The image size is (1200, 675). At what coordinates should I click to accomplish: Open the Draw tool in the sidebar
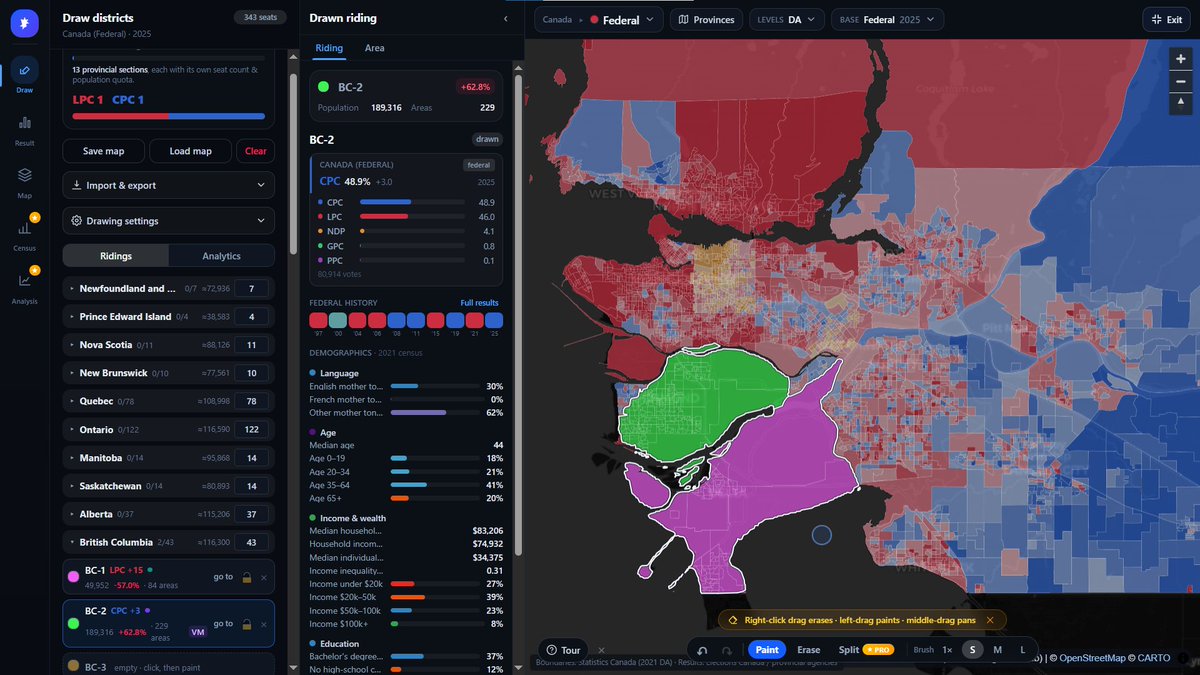pos(25,75)
